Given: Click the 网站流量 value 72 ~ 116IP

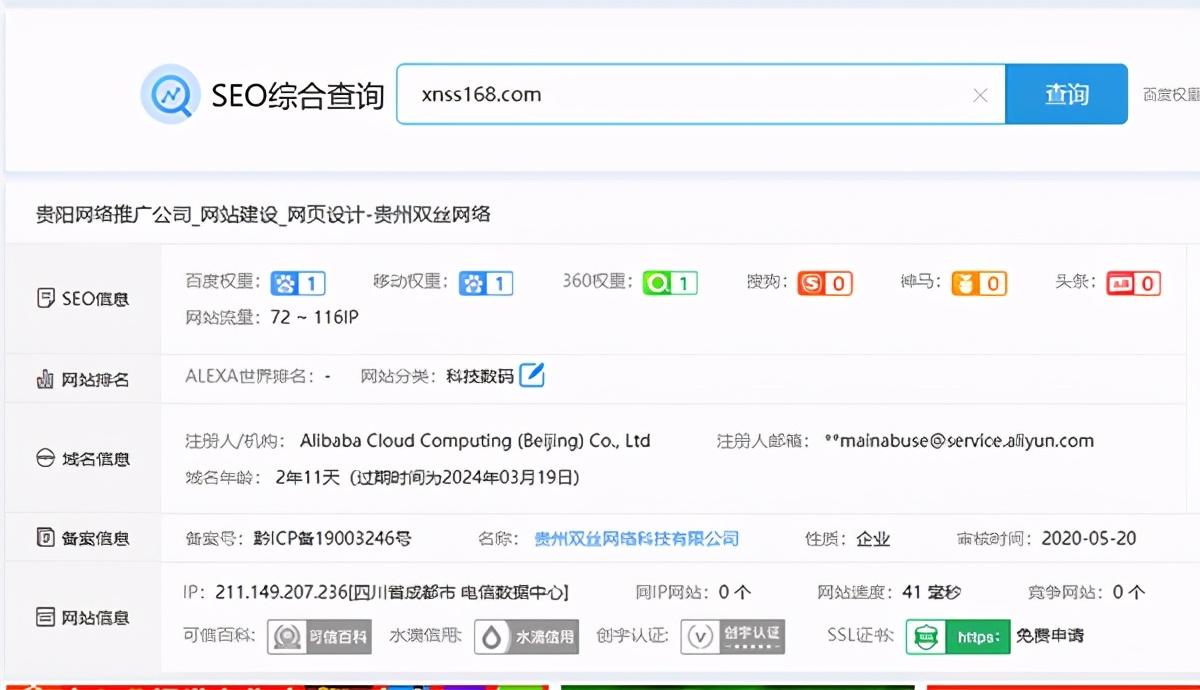Looking at the screenshot, I should click(314, 317).
